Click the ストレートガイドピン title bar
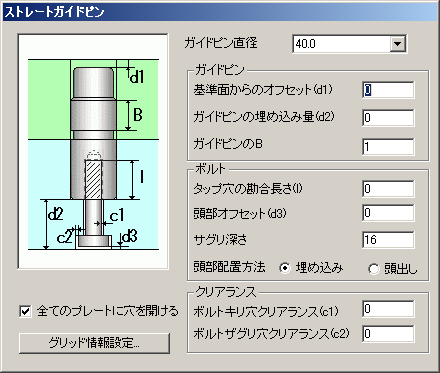The image size is (440, 373). (220, 12)
